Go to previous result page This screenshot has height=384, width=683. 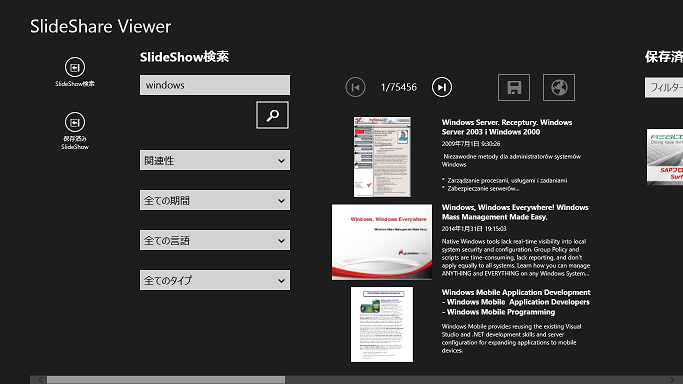(355, 87)
